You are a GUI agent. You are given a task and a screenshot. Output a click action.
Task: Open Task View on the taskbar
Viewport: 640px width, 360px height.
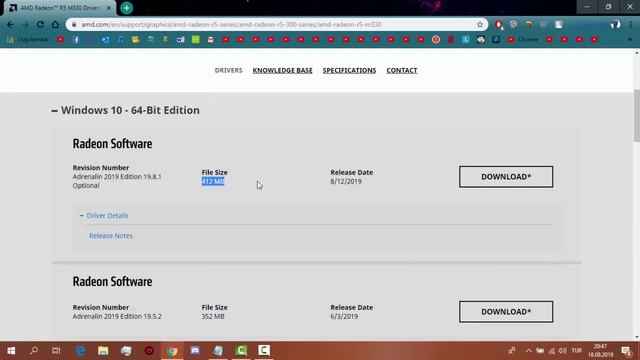pos(56,351)
